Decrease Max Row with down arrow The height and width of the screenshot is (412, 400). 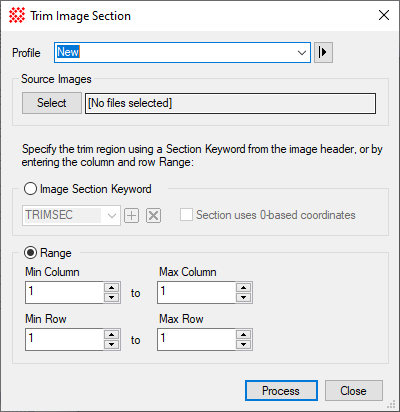pyautogui.click(x=243, y=344)
